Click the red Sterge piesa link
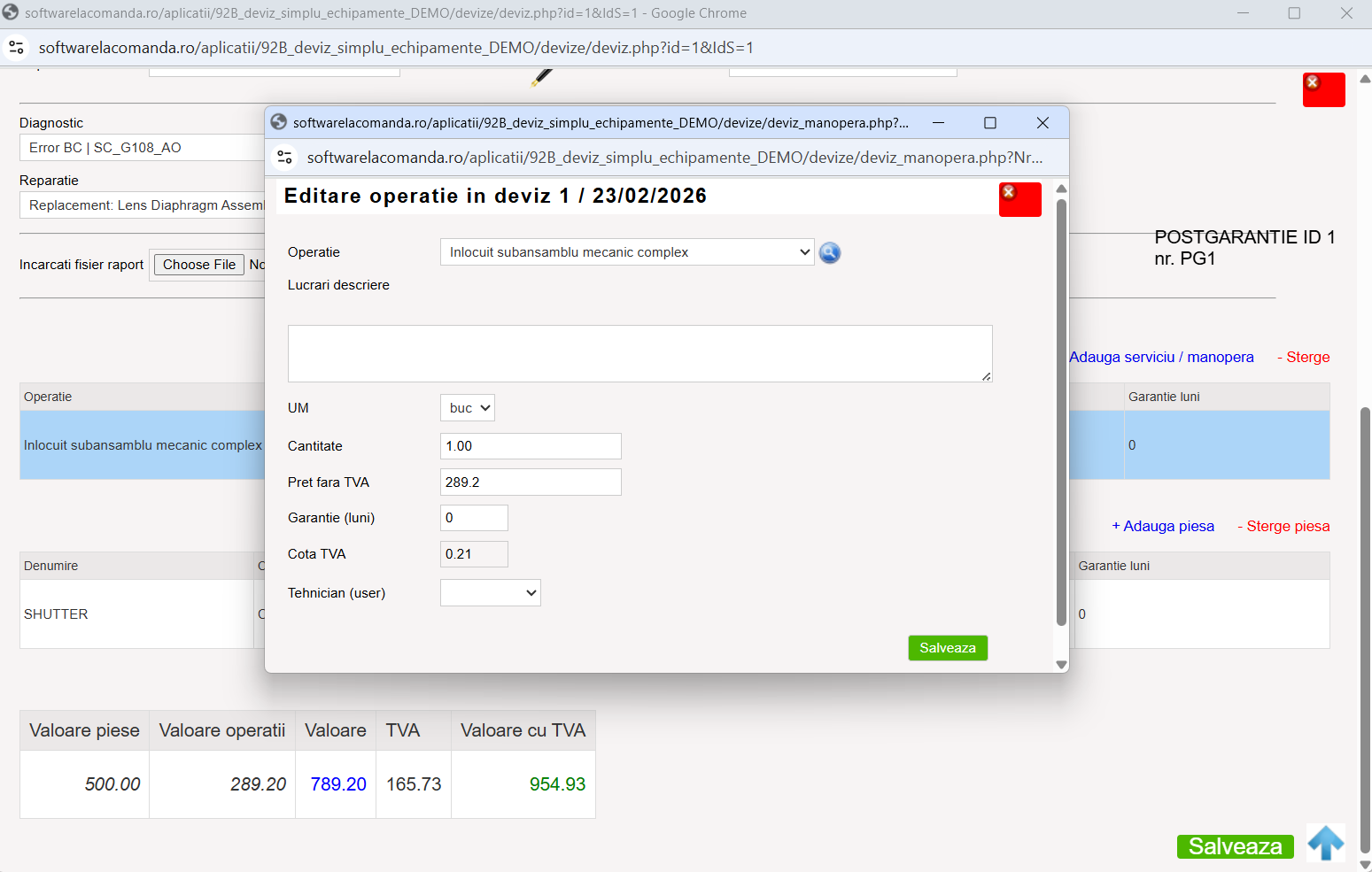Image resolution: width=1372 pixels, height=872 pixels. [x=1283, y=526]
